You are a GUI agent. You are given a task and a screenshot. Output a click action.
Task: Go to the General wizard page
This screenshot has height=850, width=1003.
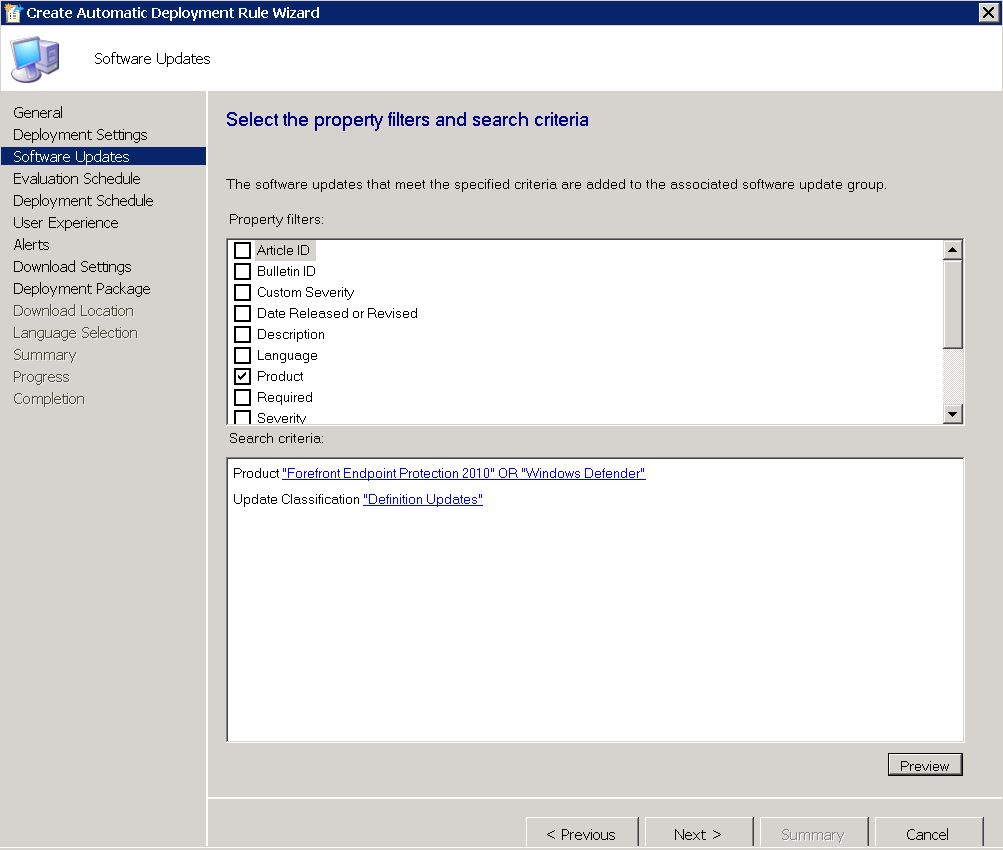[x=38, y=113]
